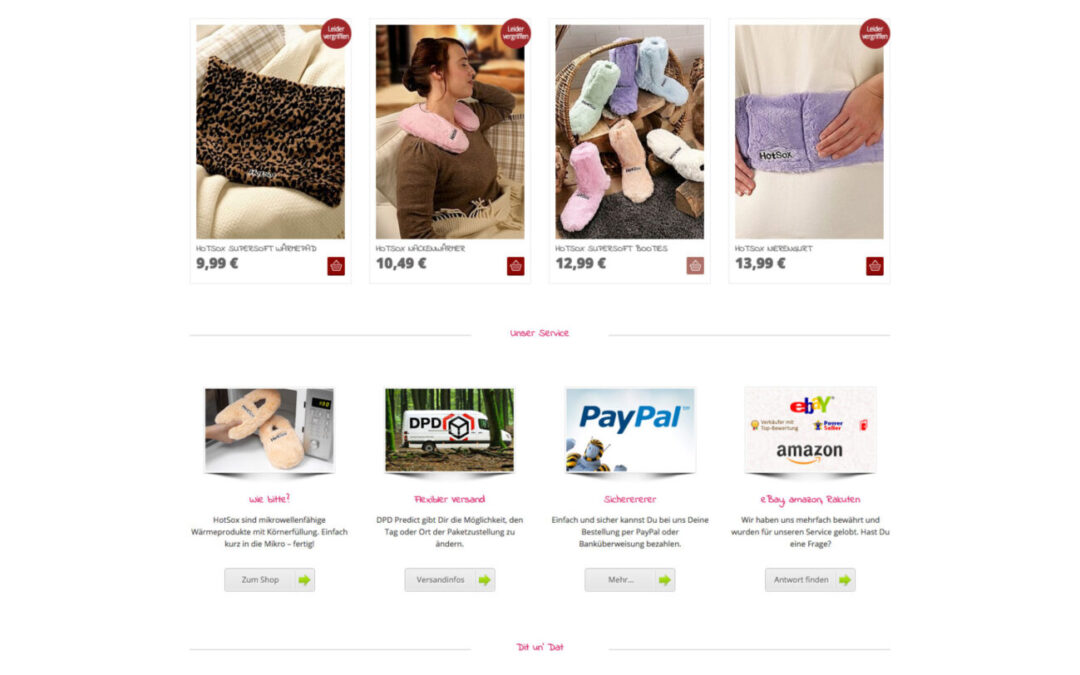Screen dimensions: 1080x675
Task: Click the eBay and Amazon logos image
Action: point(810,430)
